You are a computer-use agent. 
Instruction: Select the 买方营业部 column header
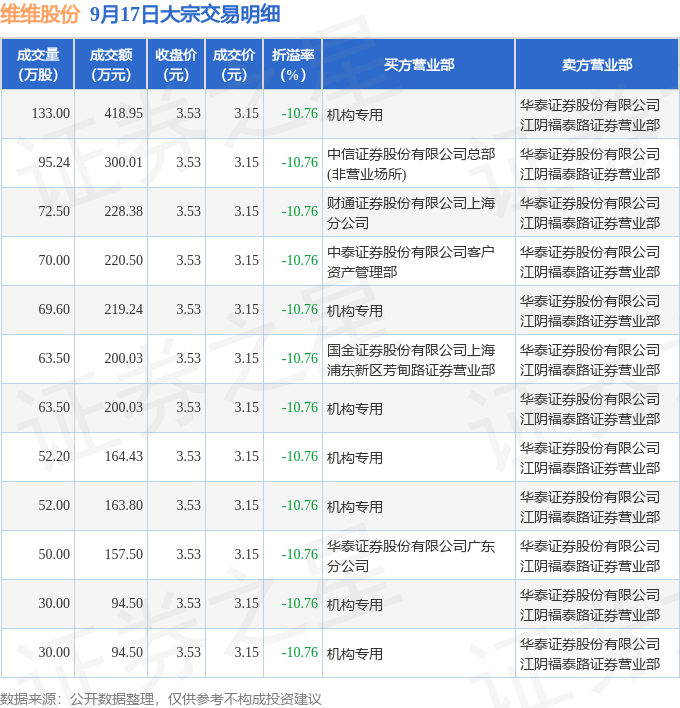click(419, 65)
